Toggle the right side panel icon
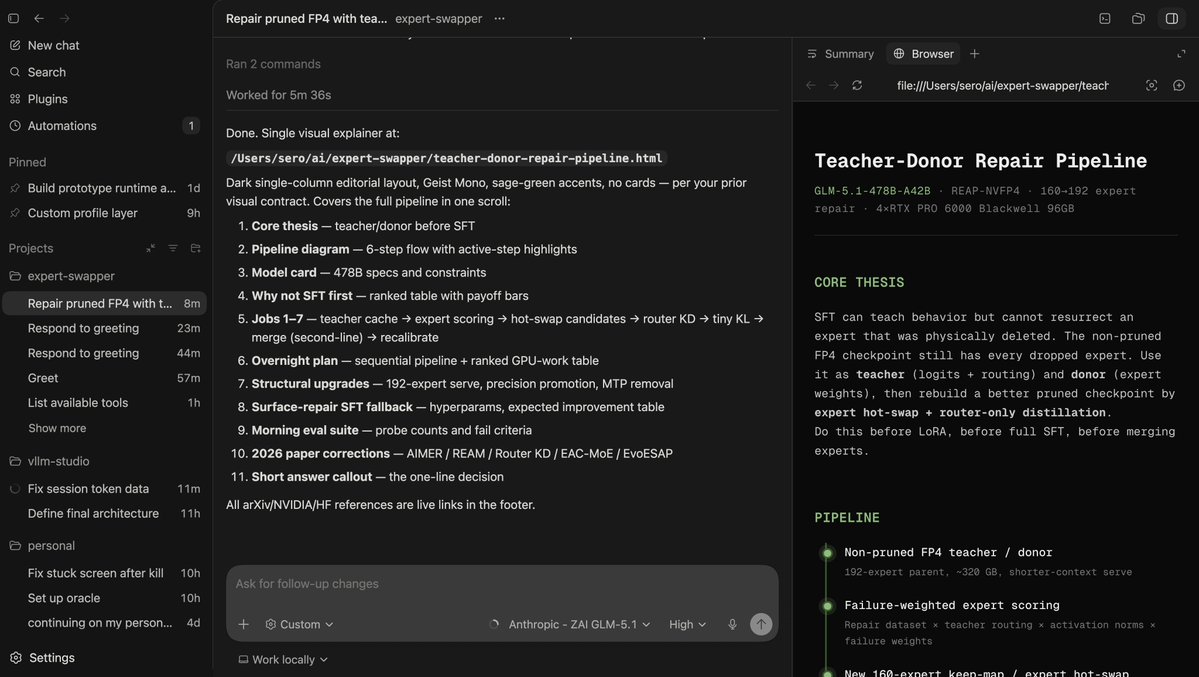 [1171, 18]
